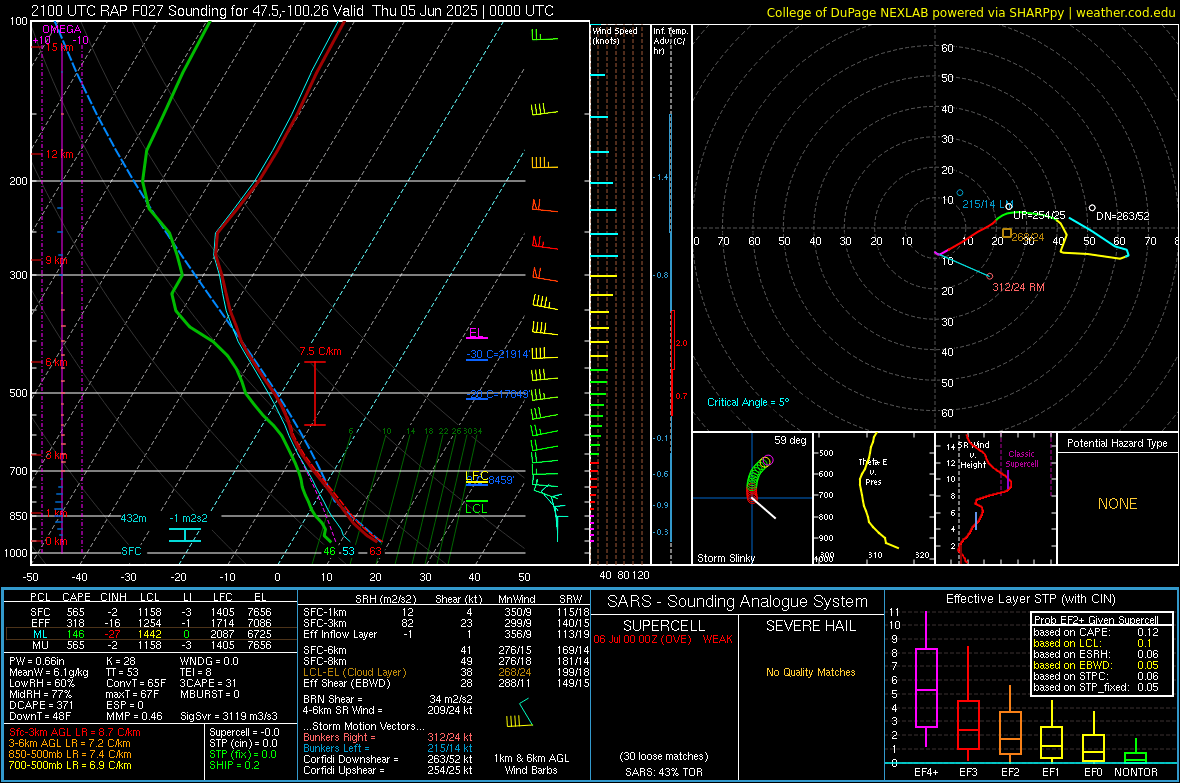The height and width of the screenshot is (783, 1180).
Task: Select the '-20 C=17049'' height label
Action: coord(497,394)
